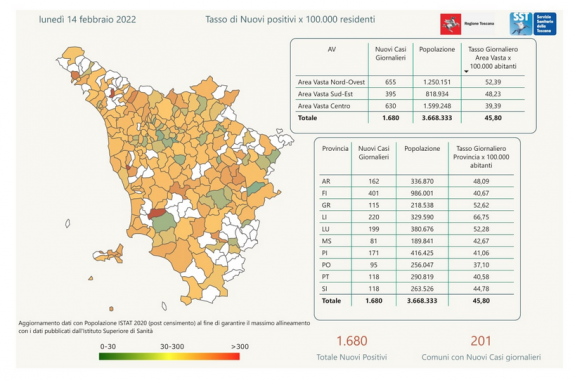Click the large 1.680 Totale Nuovi Positivi card
Screen dimensions: 575x380
pos(352,347)
